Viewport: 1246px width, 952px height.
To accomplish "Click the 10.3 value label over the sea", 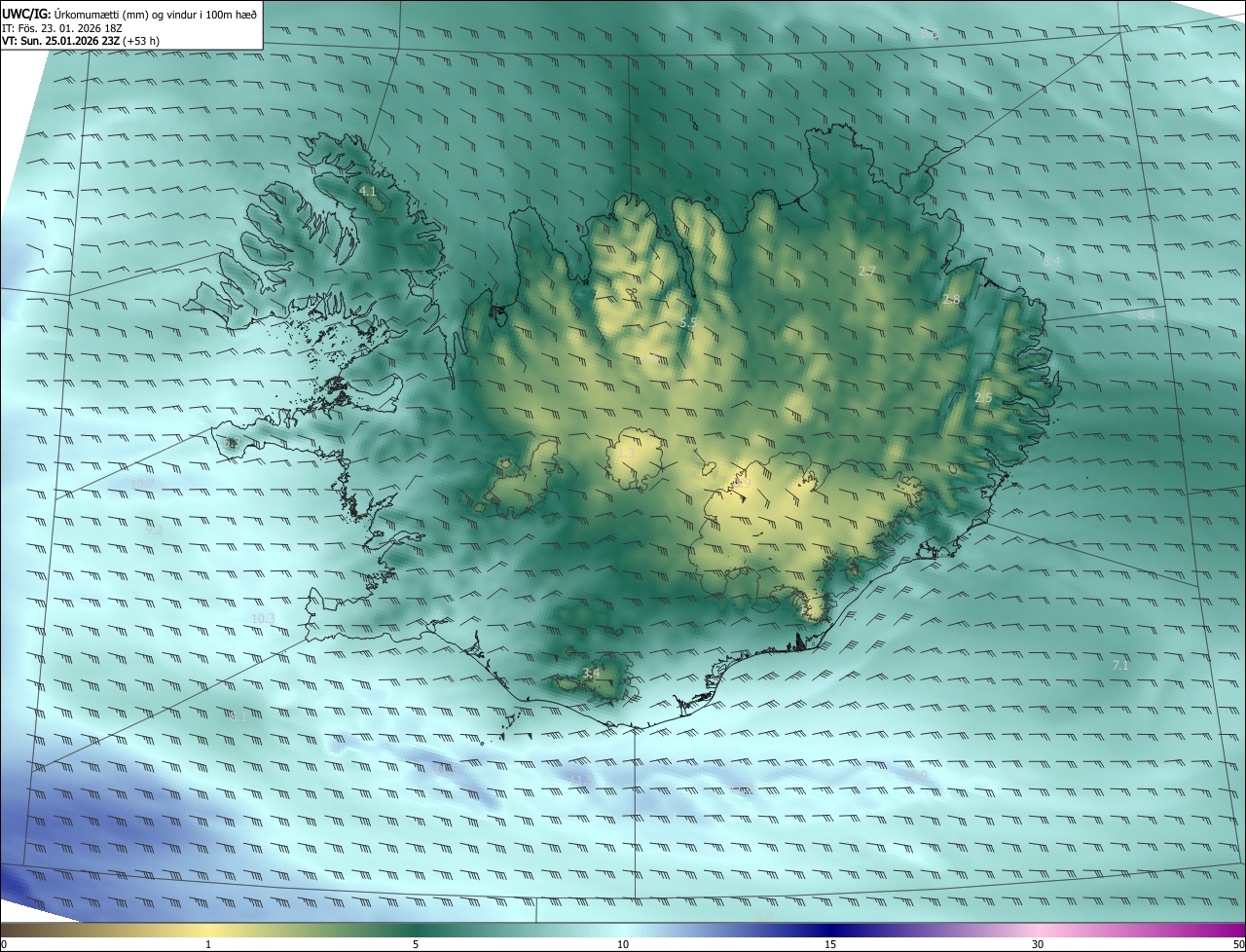I will pos(263,618).
